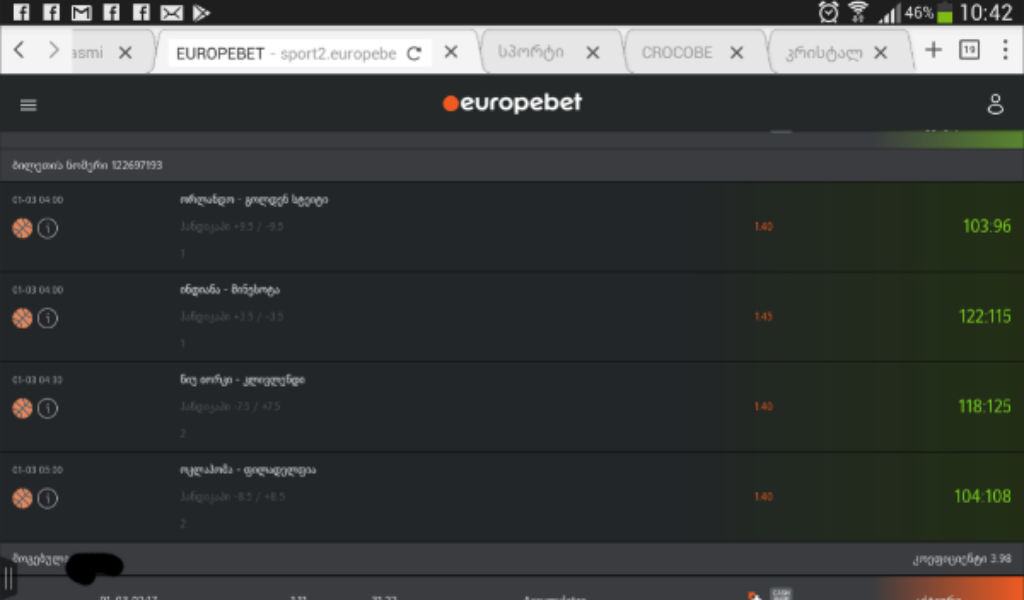Open the user account profile icon
The width and height of the screenshot is (1024, 600).
click(x=995, y=104)
